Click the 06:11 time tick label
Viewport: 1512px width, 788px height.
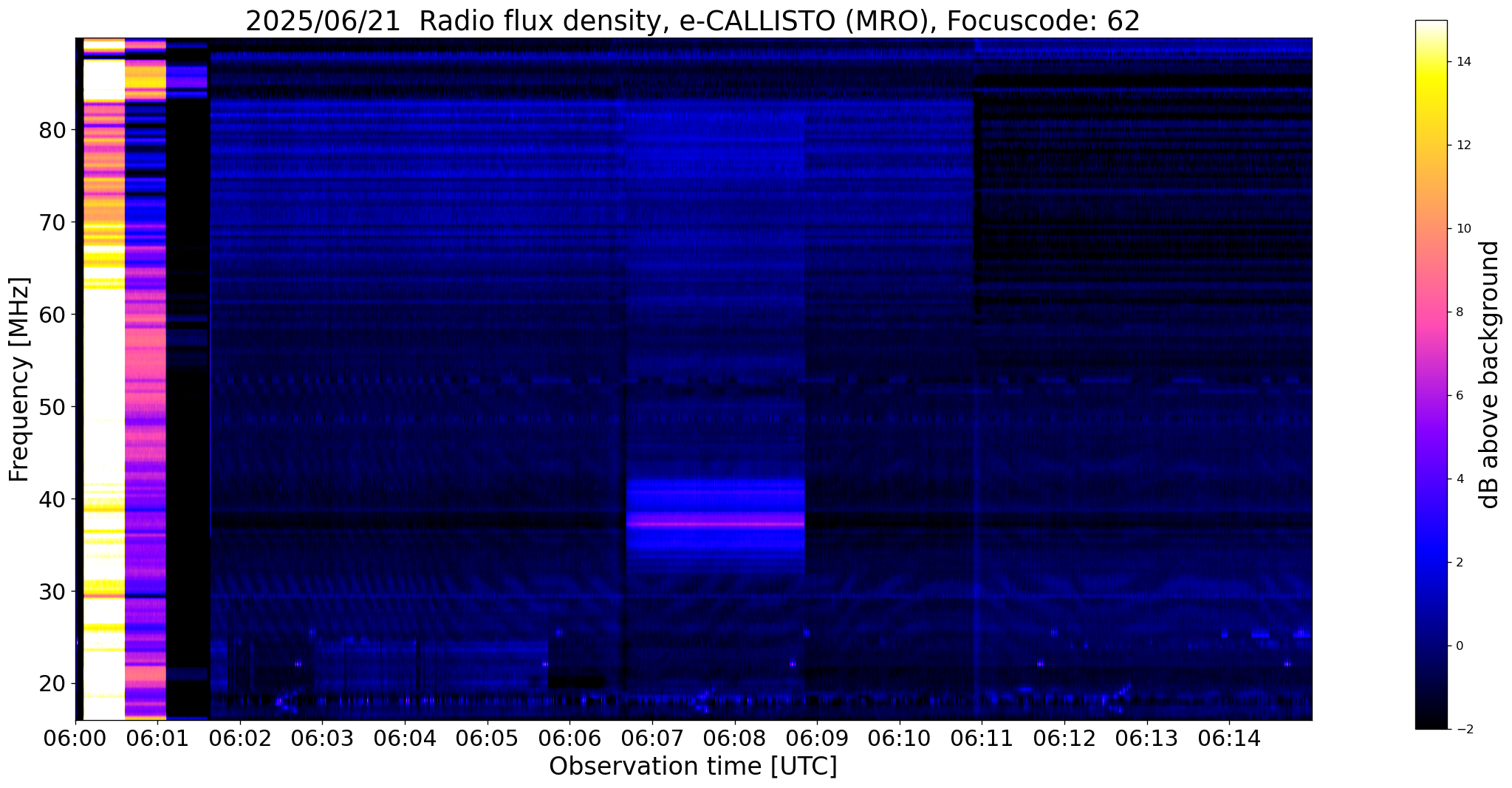[982, 737]
